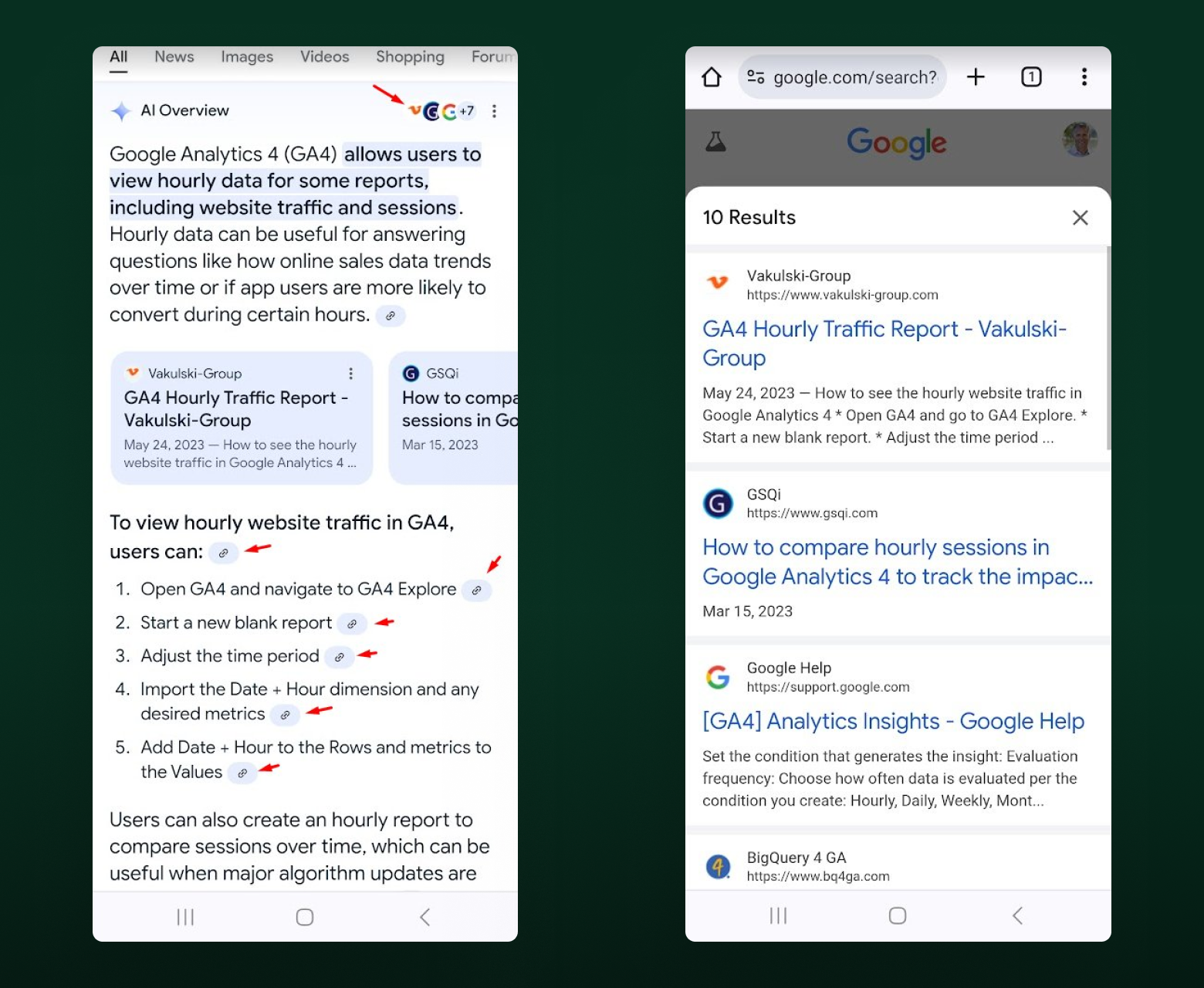The height and width of the screenshot is (988, 1204).
Task: Open 'How to compare hourly sessions' GSQi result
Action: tap(898, 562)
